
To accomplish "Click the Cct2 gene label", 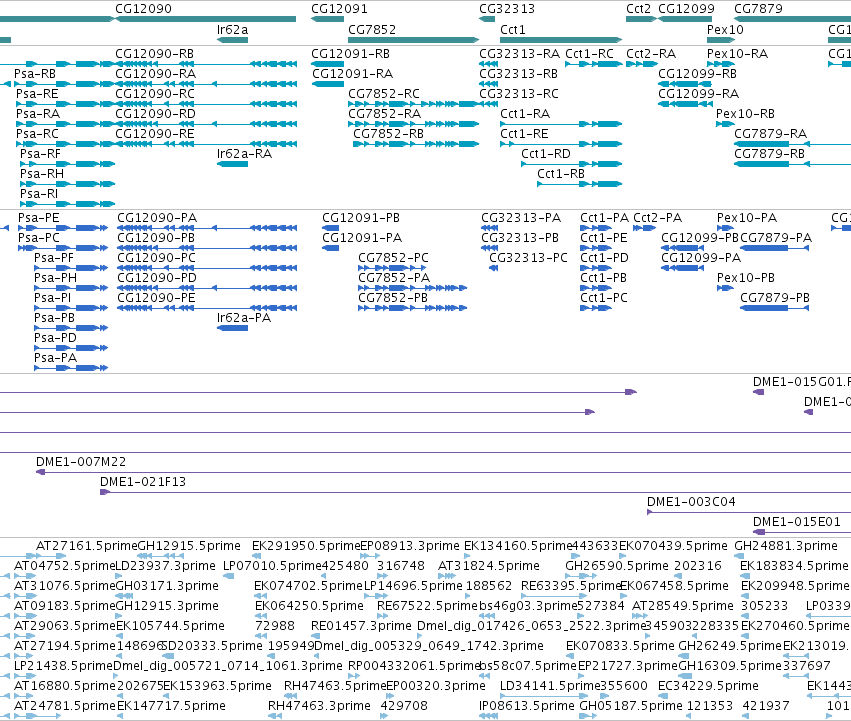I will tap(638, 9).
